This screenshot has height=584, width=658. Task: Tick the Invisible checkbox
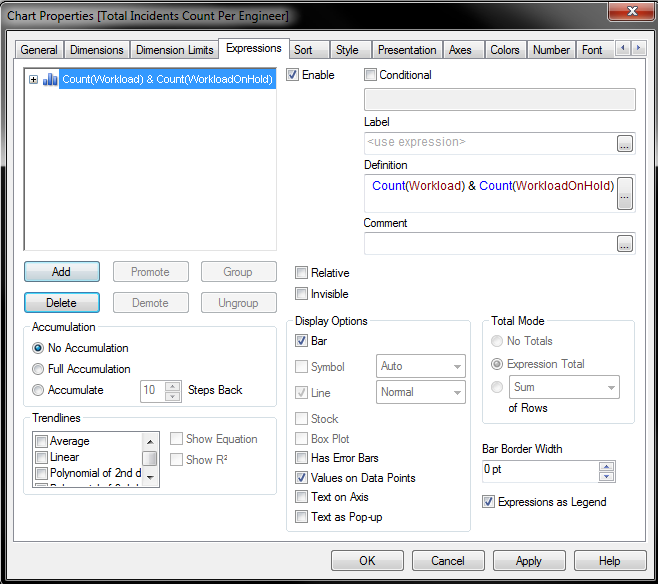(301, 294)
